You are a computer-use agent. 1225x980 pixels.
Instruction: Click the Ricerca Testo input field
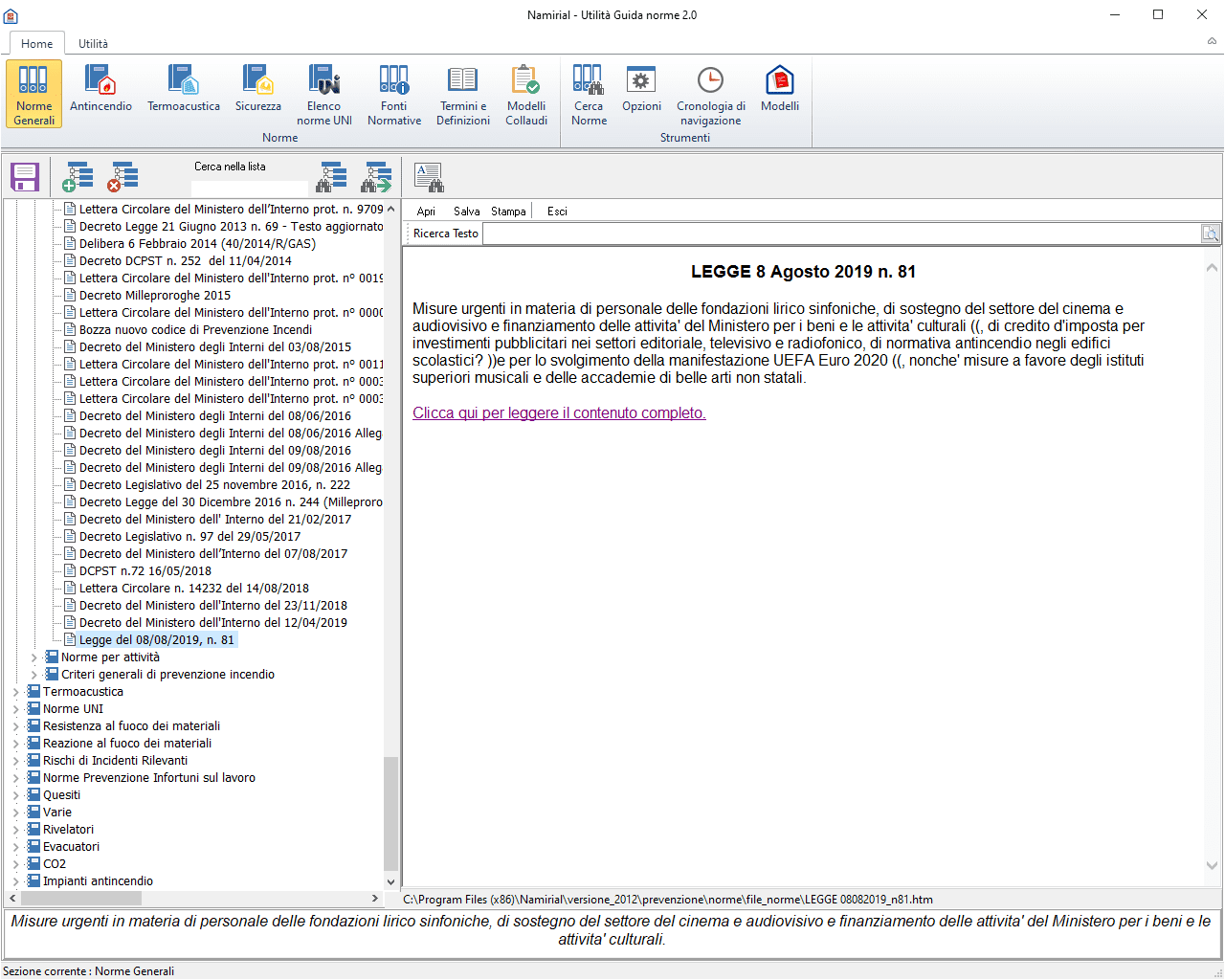click(842, 234)
